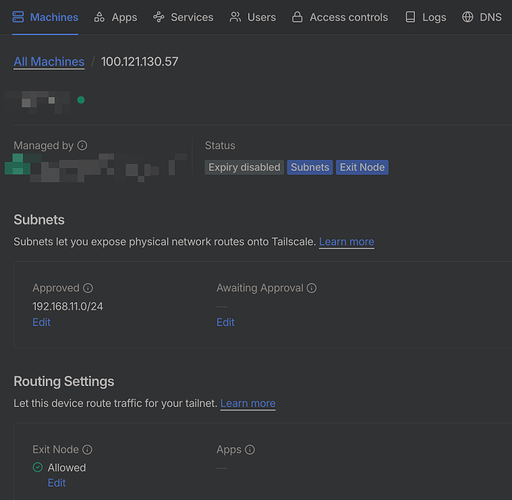This screenshot has height=500, width=512.
Task: Click the Access controls lock icon
Action: click(x=297, y=17)
